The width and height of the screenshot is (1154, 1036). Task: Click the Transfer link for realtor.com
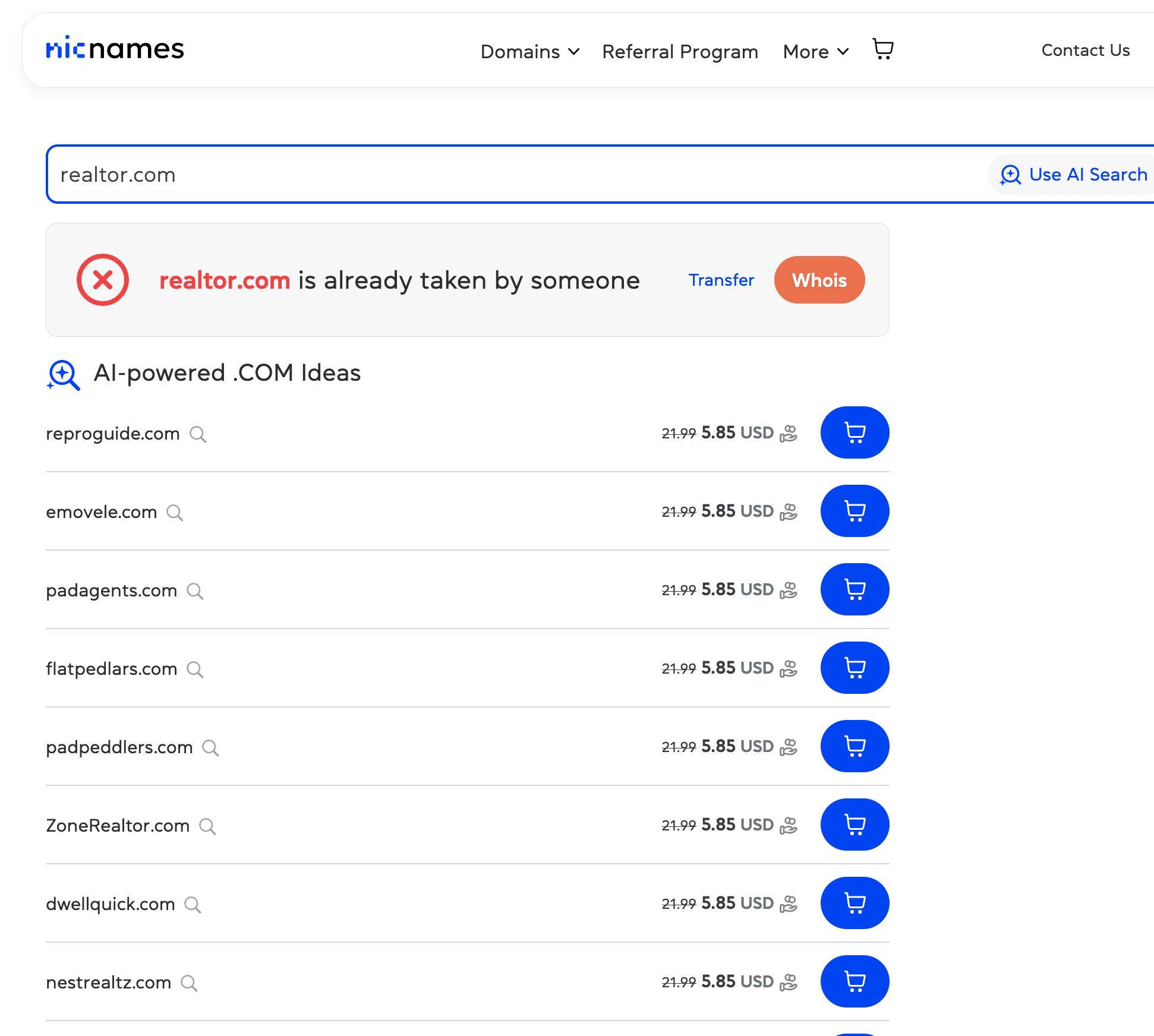[x=721, y=280]
